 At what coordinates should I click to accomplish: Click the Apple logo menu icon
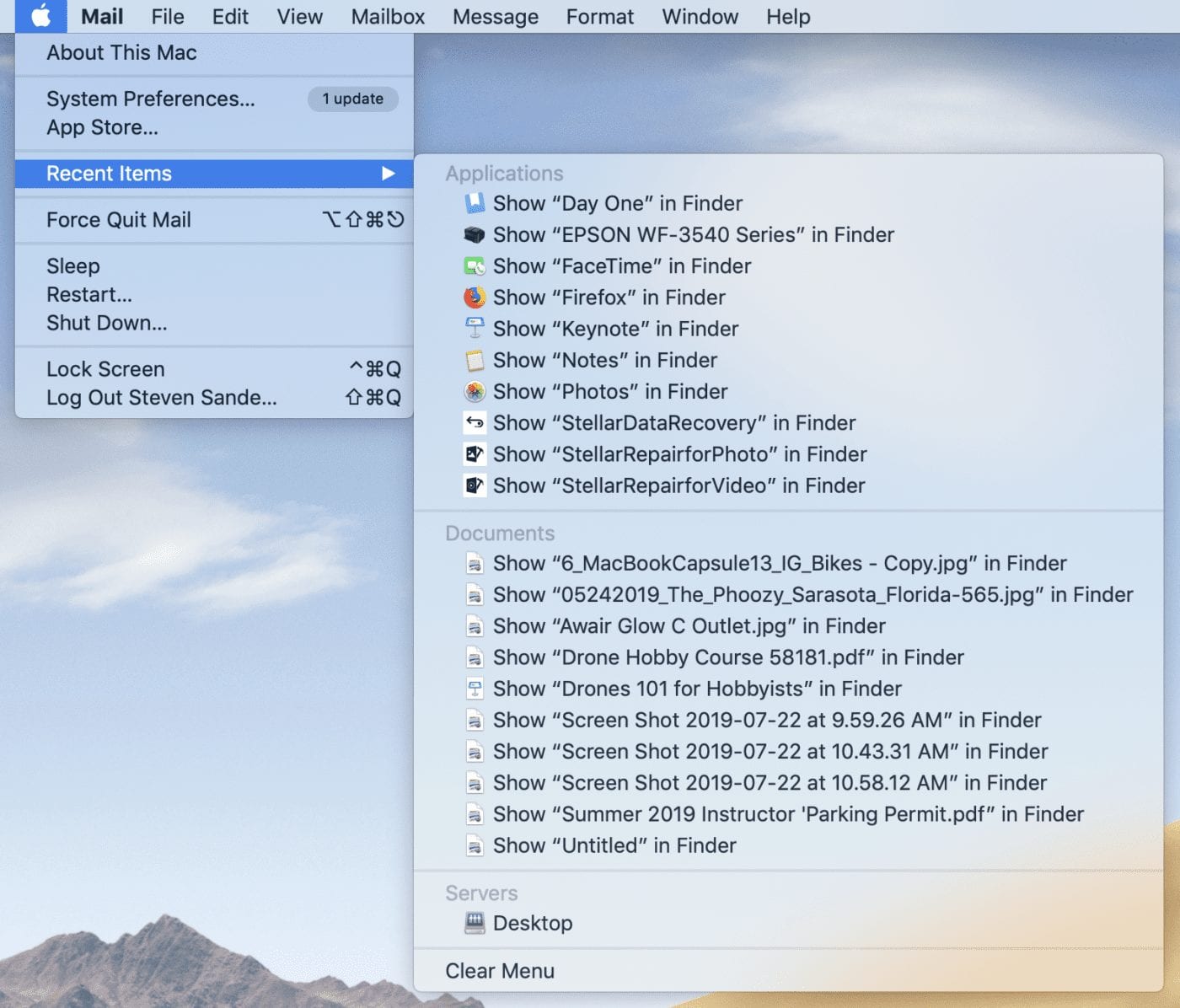click(40, 16)
